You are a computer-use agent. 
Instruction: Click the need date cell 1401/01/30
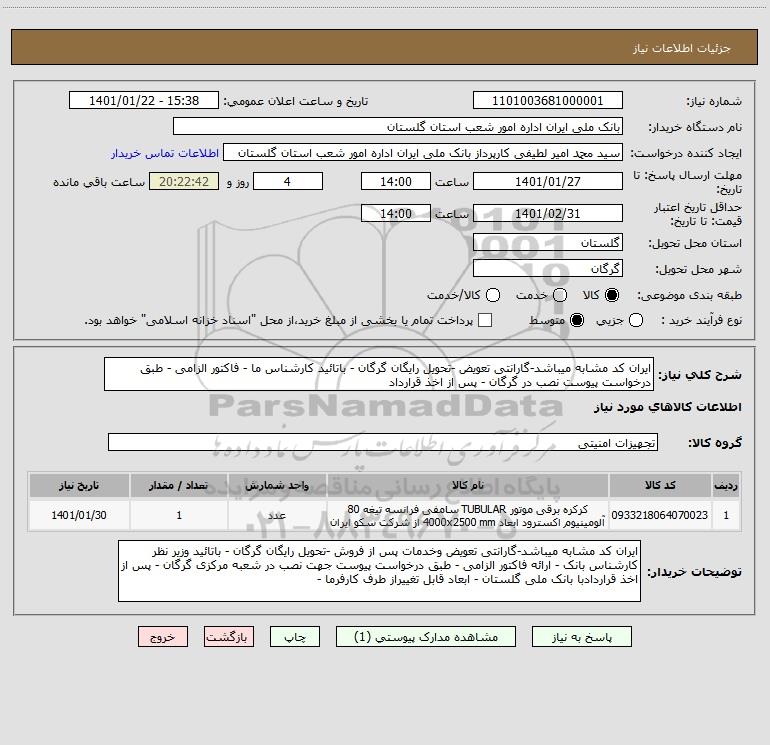coord(79,515)
